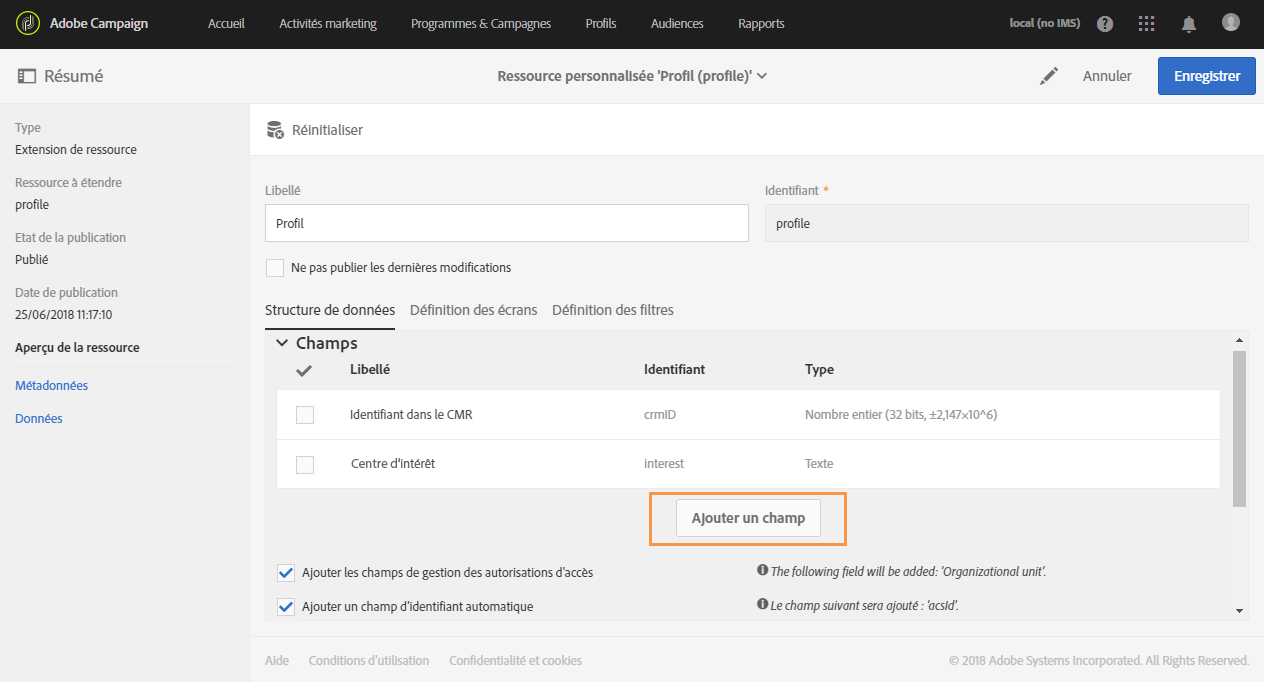
Task: Open the user profile avatar icon
Action: (1231, 22)
